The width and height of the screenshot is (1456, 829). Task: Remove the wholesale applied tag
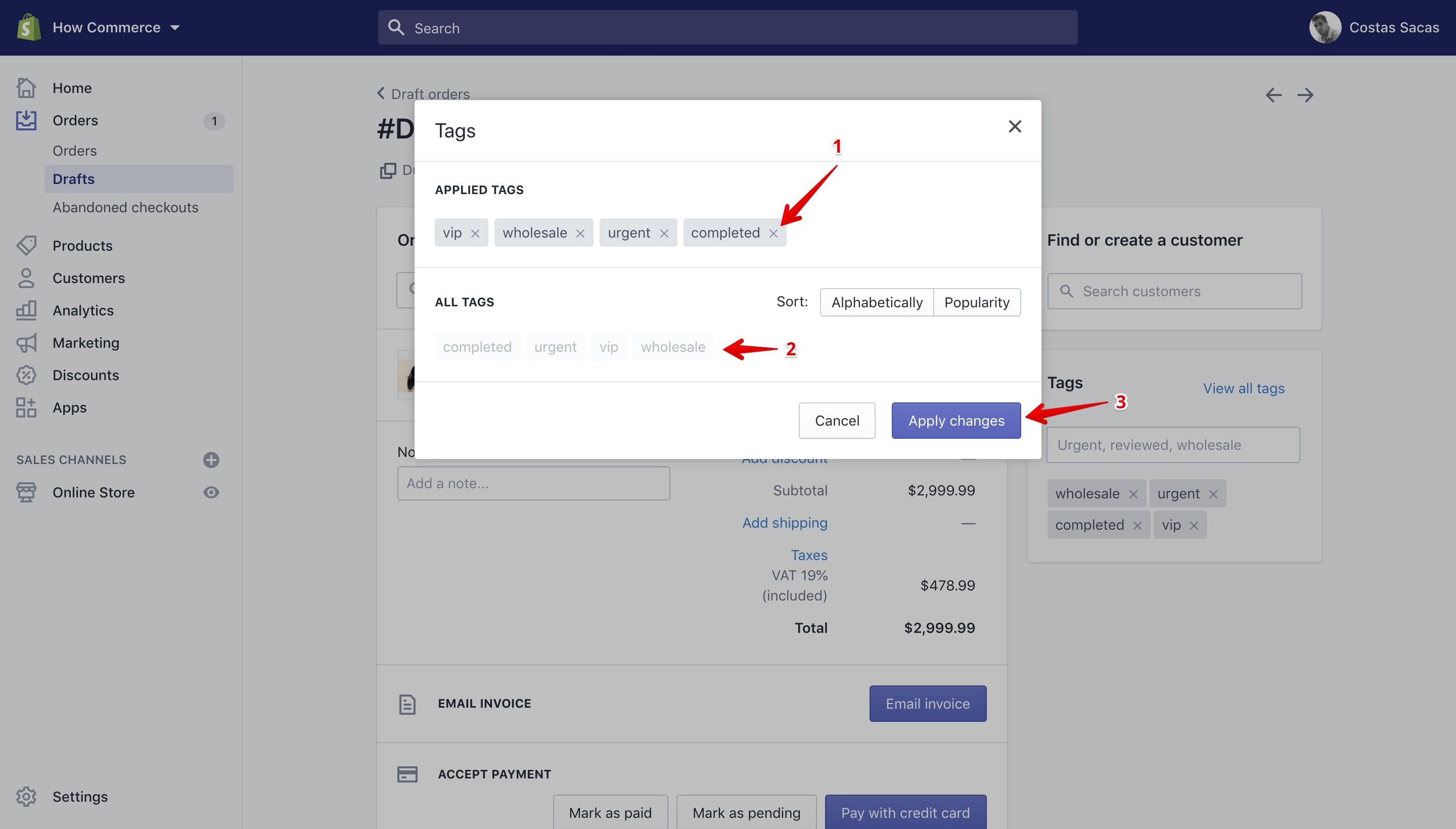point(580,234)
